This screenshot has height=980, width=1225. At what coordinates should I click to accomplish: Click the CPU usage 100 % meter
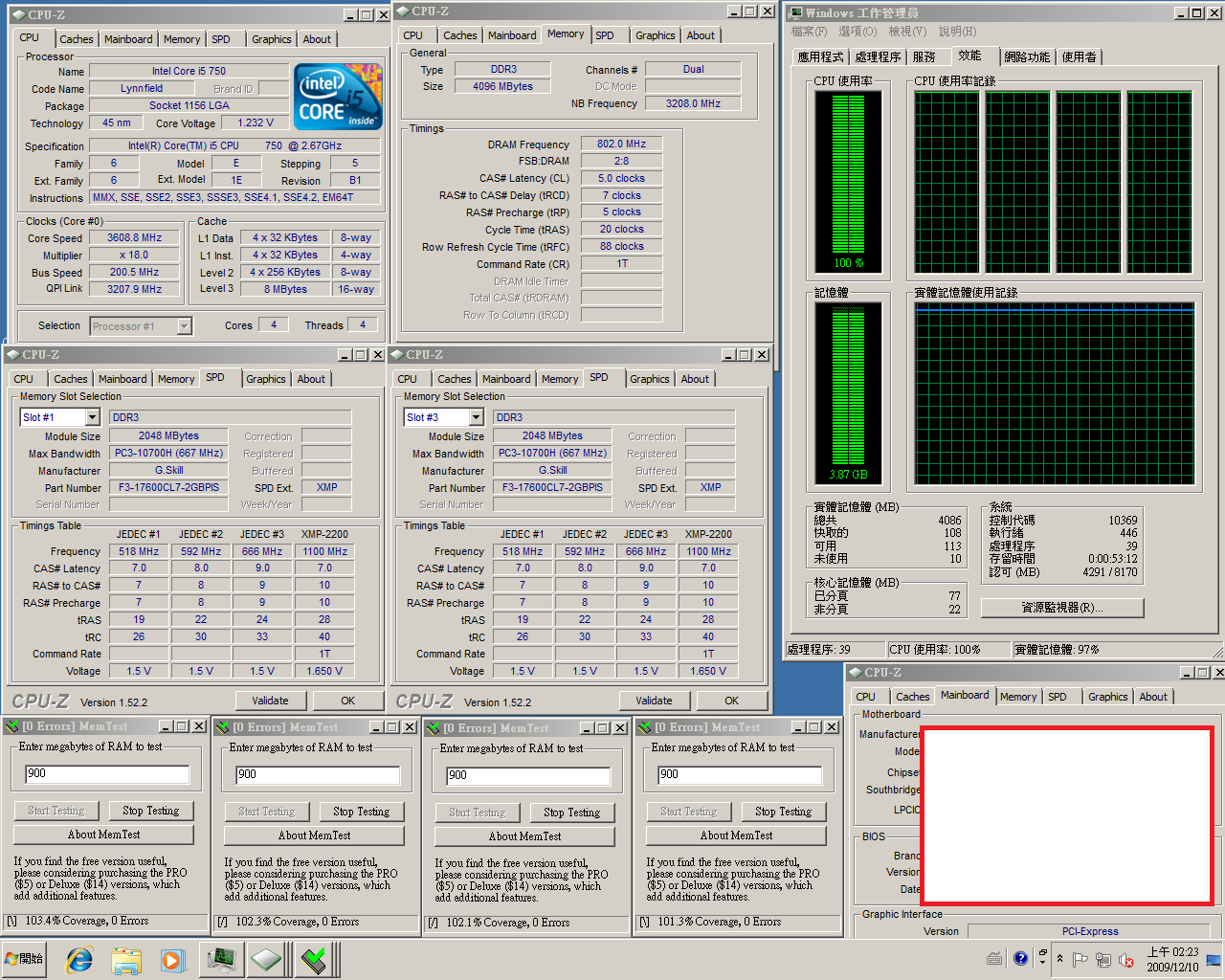[x=849, y=182]
